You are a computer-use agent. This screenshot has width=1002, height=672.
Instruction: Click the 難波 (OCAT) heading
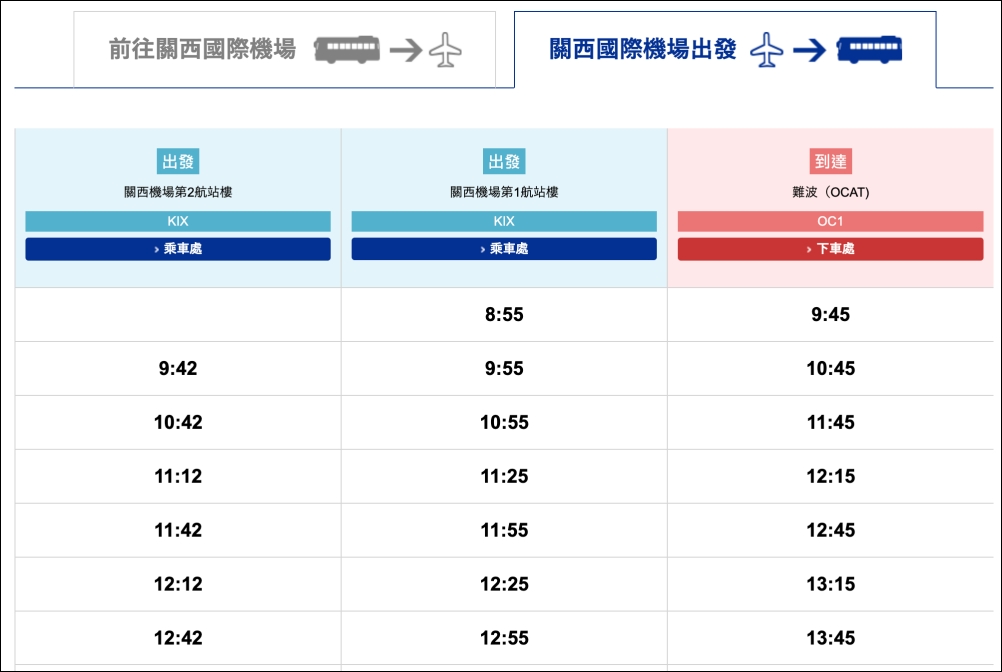pos(831,192)
